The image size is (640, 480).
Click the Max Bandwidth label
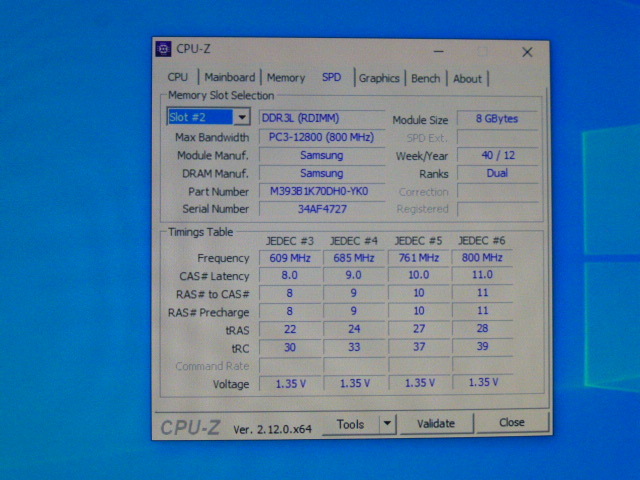(212, 138)
